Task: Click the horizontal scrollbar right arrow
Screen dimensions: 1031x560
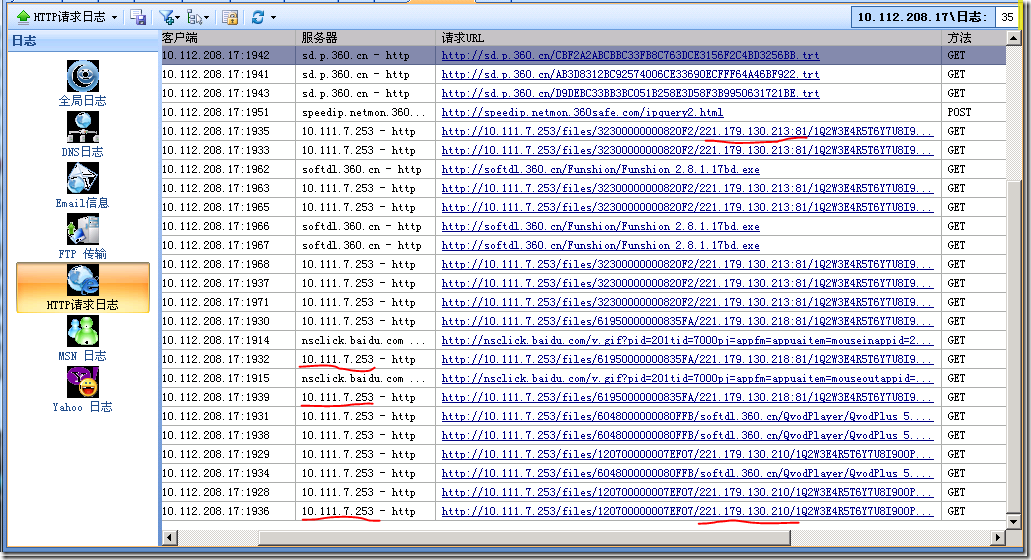Action: click(998, 538)
